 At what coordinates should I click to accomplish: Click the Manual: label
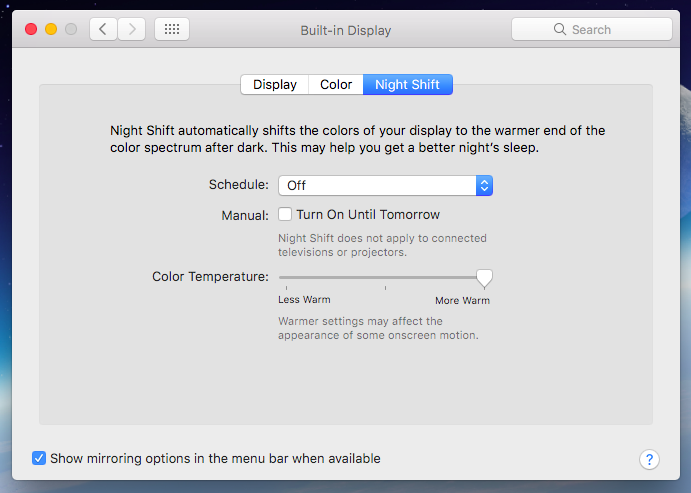[245, 215]
